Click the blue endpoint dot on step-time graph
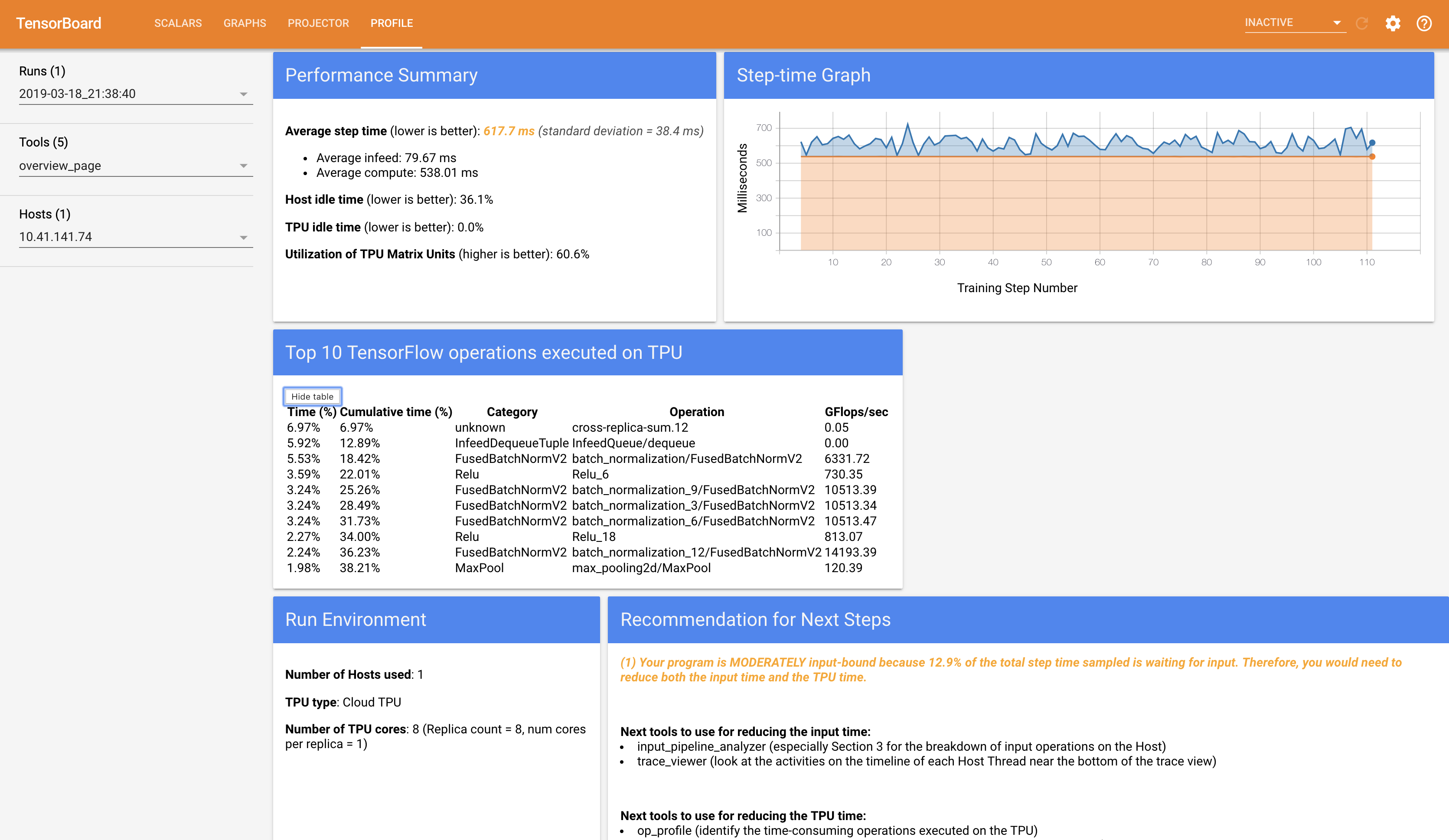This screenshot has width=1449, height=840. pyautogui.click(x=1372, y=143)
